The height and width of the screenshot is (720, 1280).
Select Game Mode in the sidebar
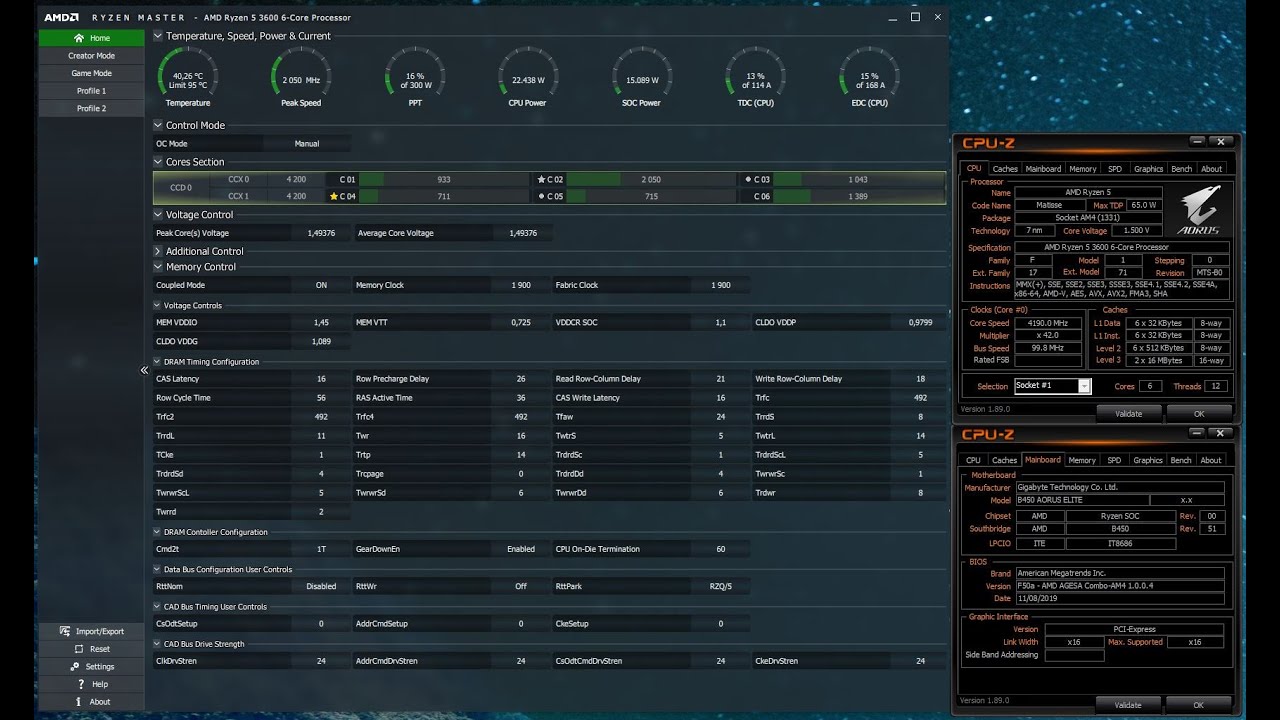pos(91,73)
